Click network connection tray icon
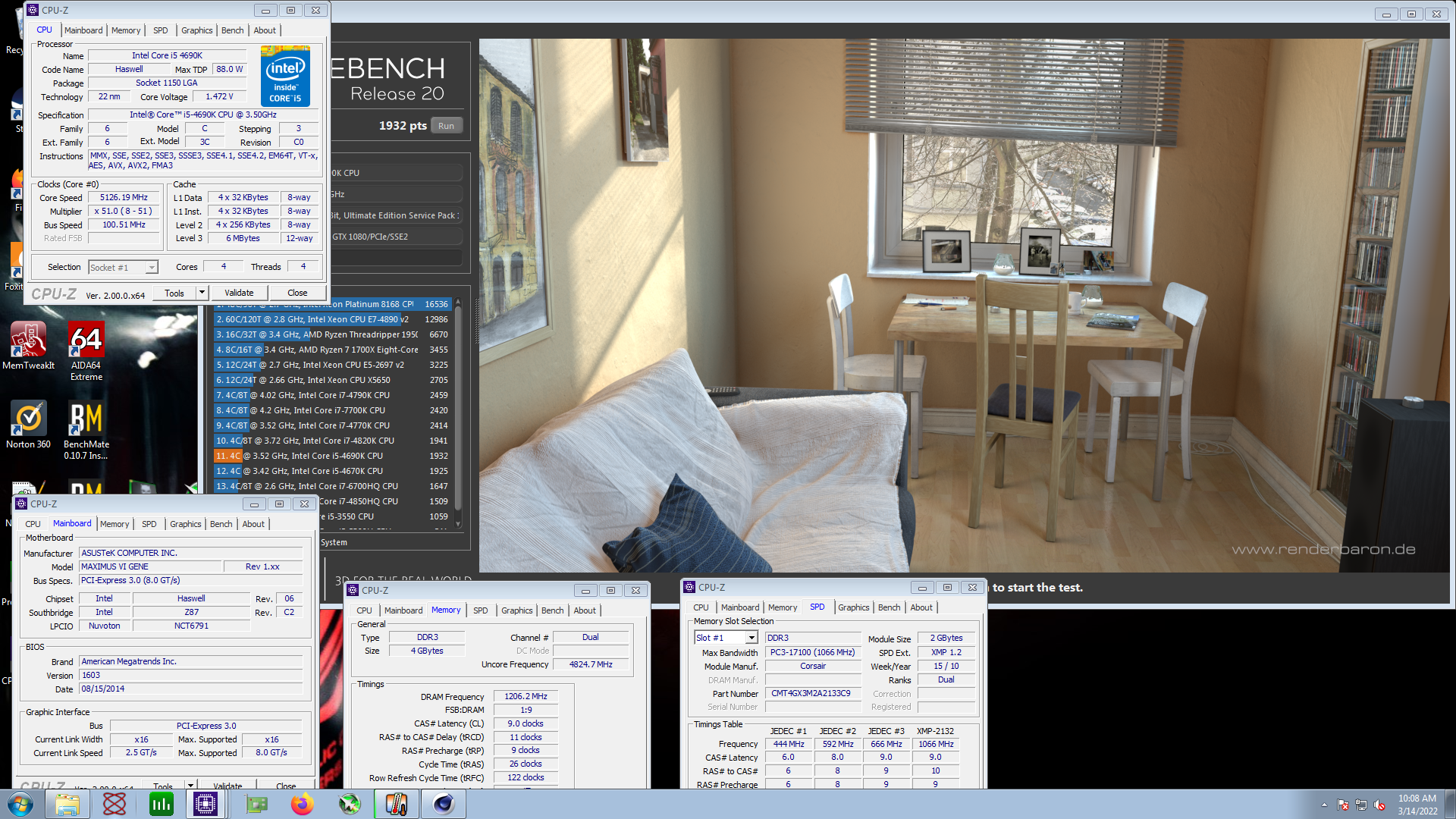The image size is (1456, 819). point(1361,805)
